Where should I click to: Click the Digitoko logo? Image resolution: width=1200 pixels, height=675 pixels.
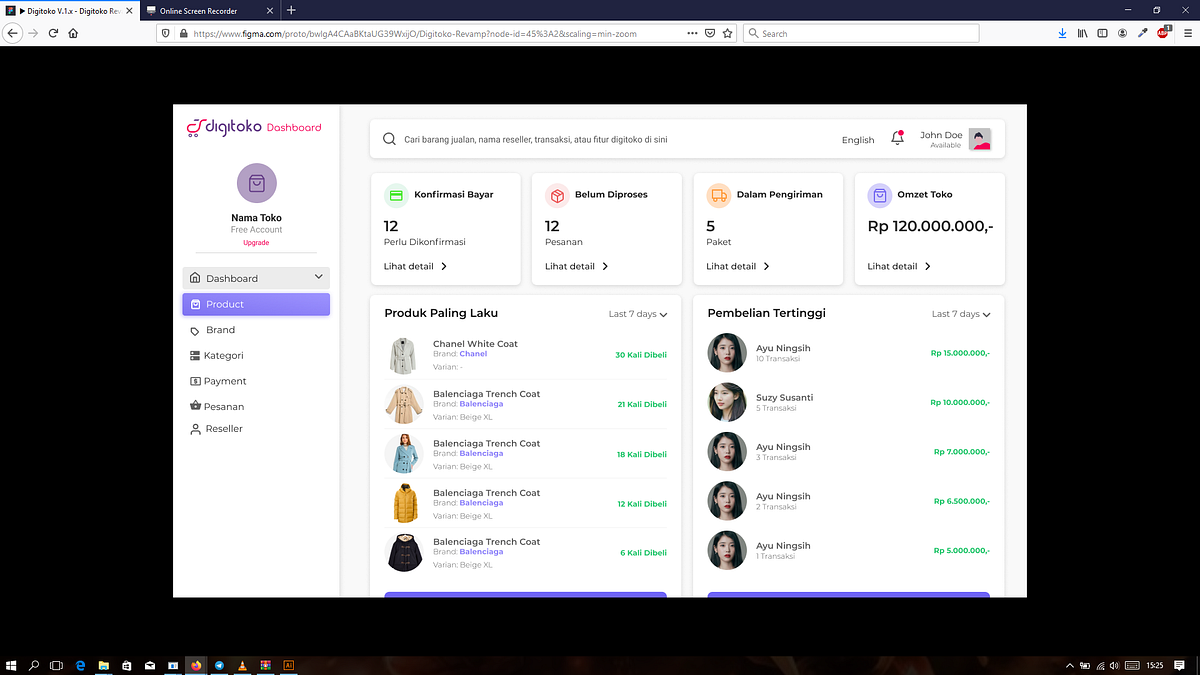coord(254,127)
